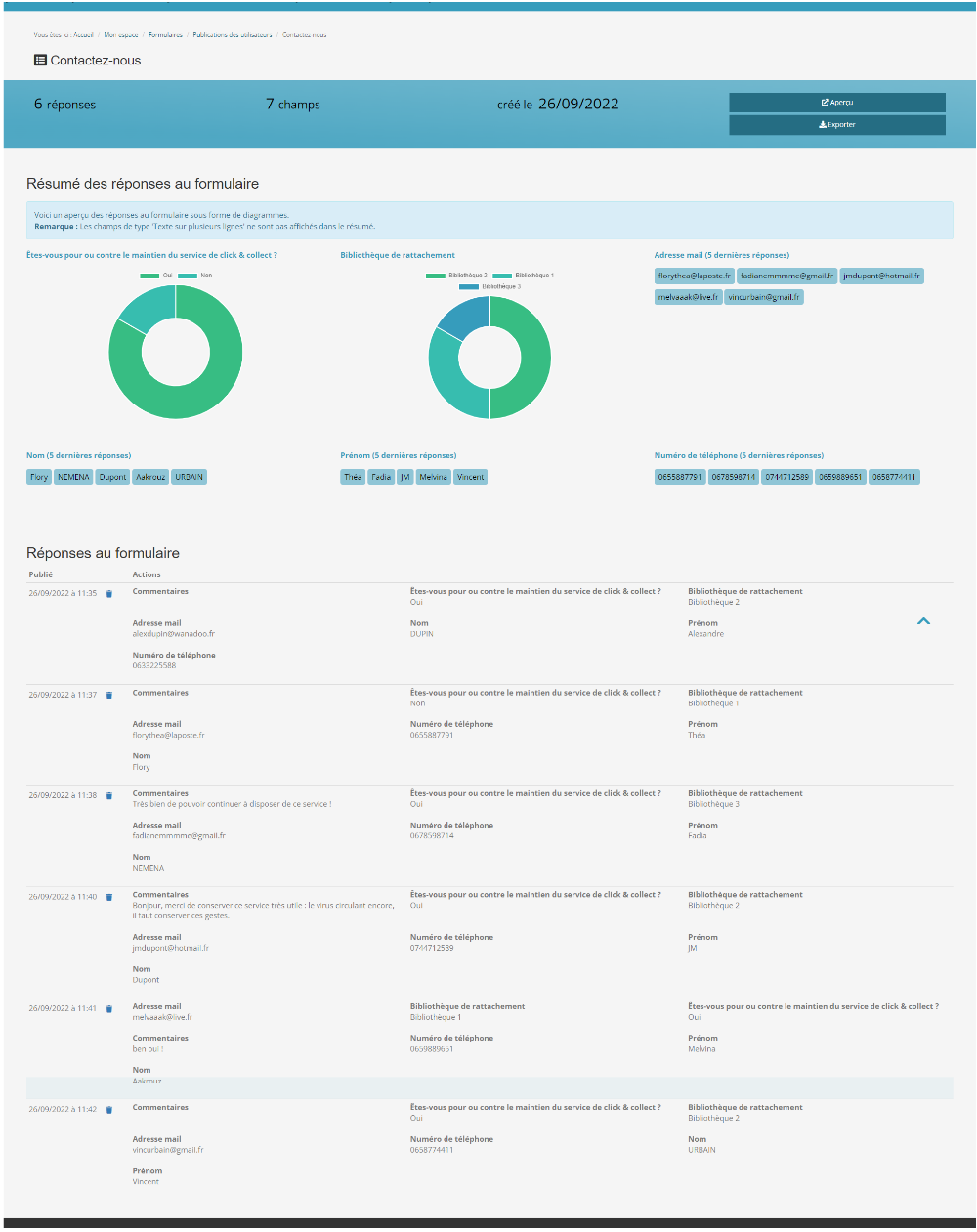Click the 'URBAIN' name tag
Screen dimensions: 977x1232
point(189,477)
